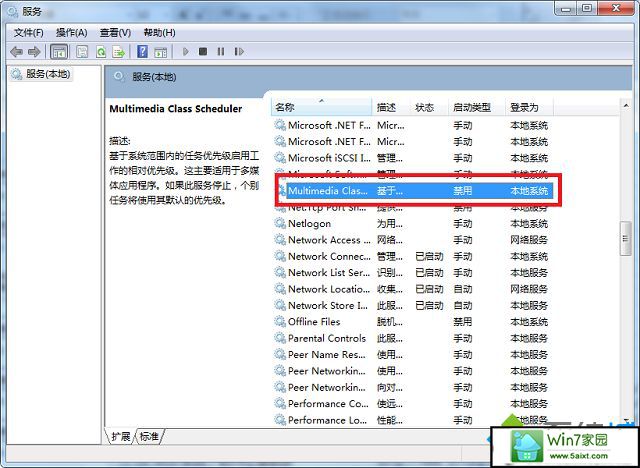The height and width of the screenshot is (468, 640).
Task: Open the 操作(A) menu
Action: pyautogui.click(x=71, y=33)
